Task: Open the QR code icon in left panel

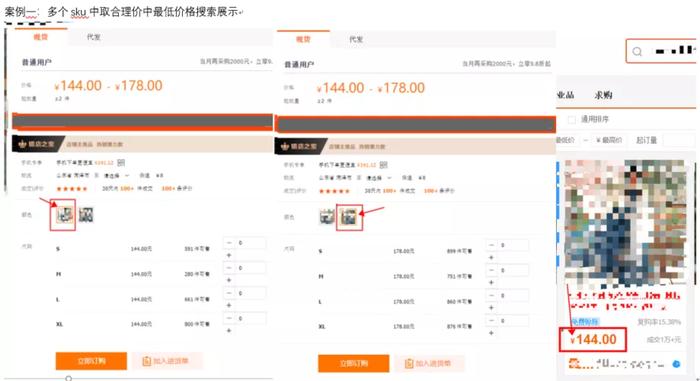Action: [x=121, y=163]
